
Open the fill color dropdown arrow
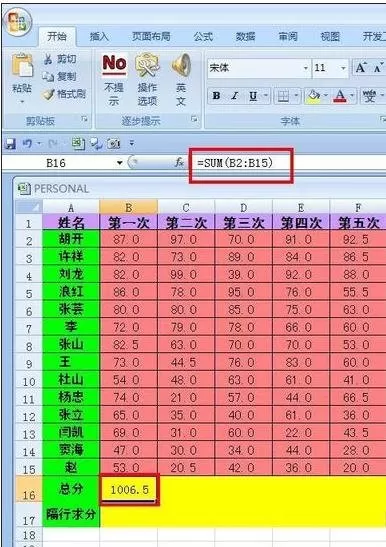326,95
